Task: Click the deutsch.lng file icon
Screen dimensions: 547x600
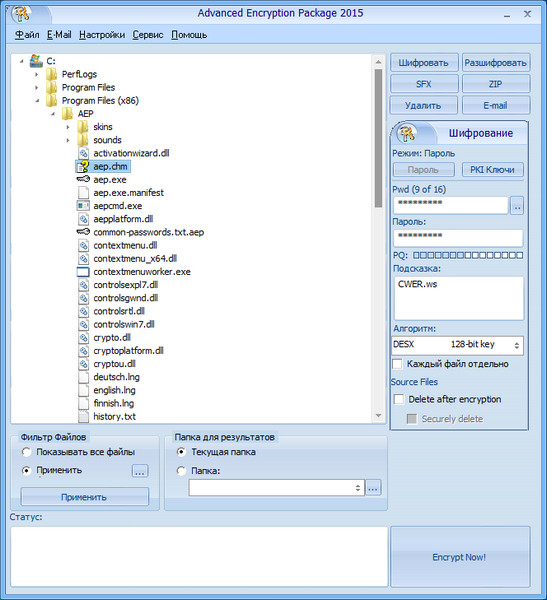Action: (83, 377)
